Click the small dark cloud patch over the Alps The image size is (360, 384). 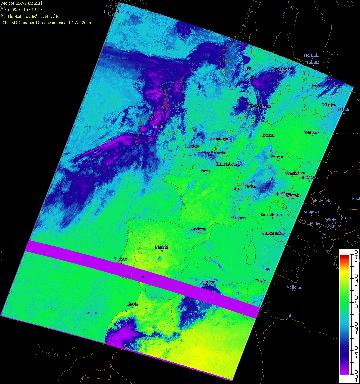tap(267, 186)
